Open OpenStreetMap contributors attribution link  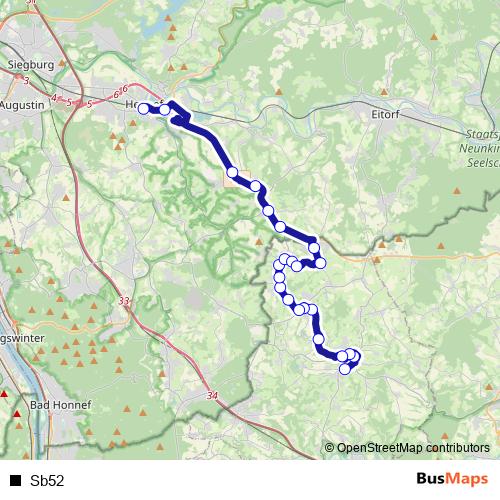pyautogui.click(x=407, y=447)
